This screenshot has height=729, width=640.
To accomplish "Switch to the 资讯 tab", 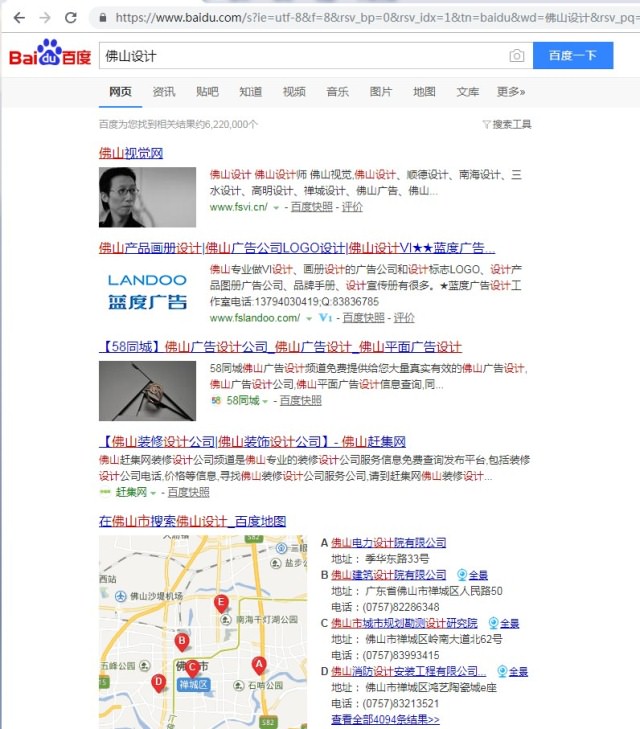I will pos(164,92).
